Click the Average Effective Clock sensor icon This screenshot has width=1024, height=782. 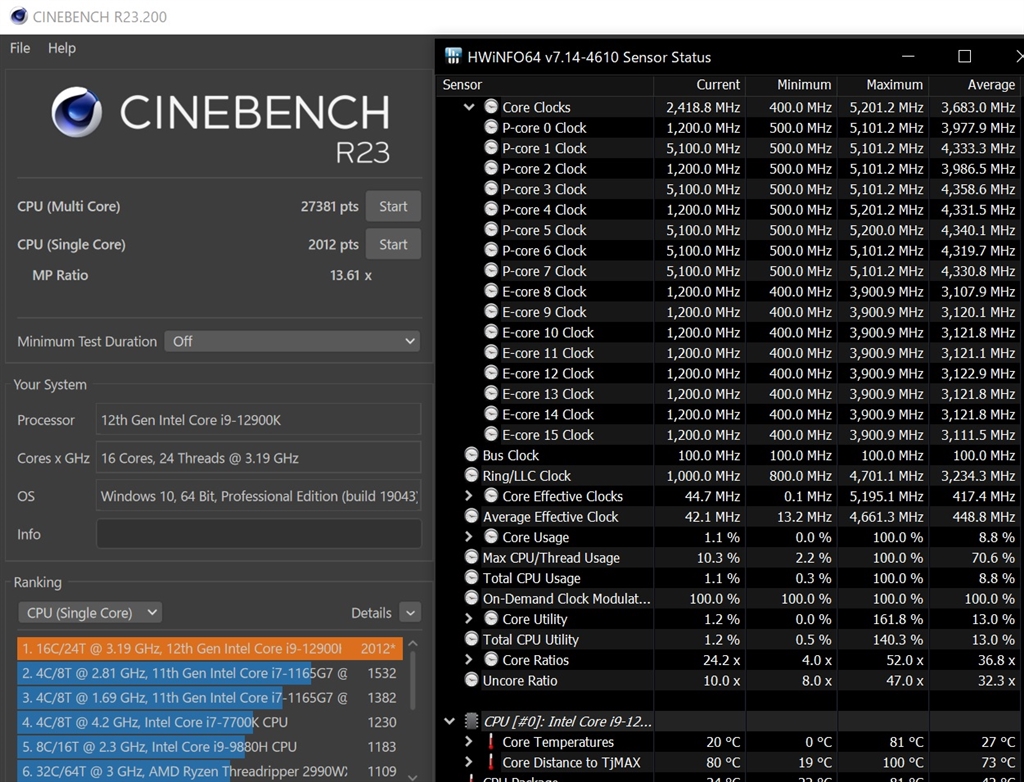pyautogui.click(x=472, y=516)
